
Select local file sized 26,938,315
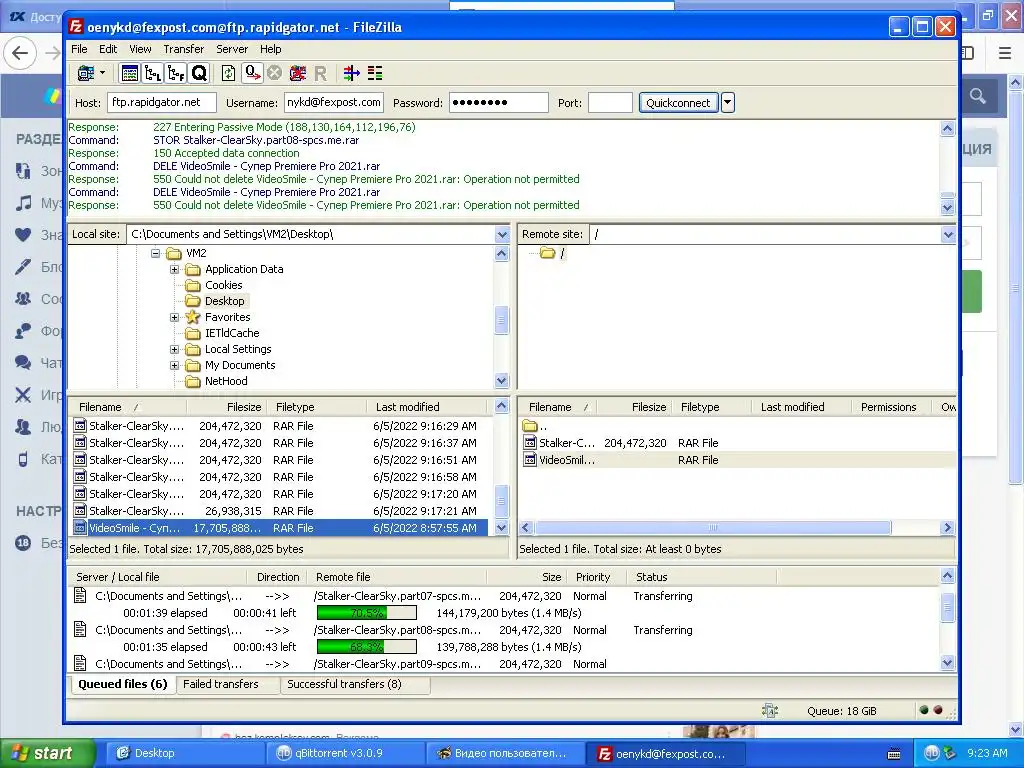(279, 511)
